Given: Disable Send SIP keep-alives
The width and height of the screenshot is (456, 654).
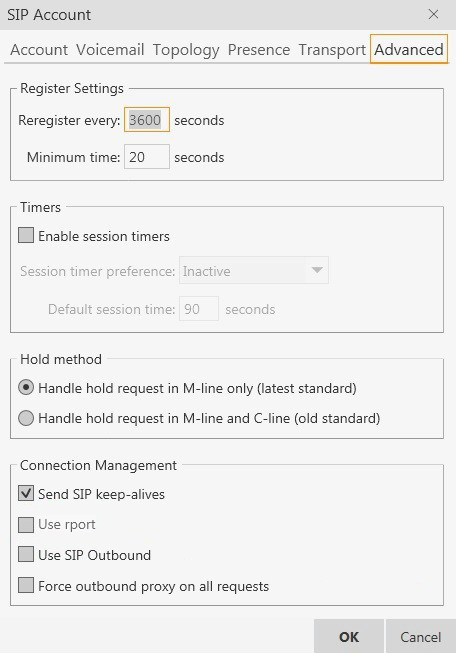Looking at the screenshot, I should pyautogui.click(x=26, y=493).
